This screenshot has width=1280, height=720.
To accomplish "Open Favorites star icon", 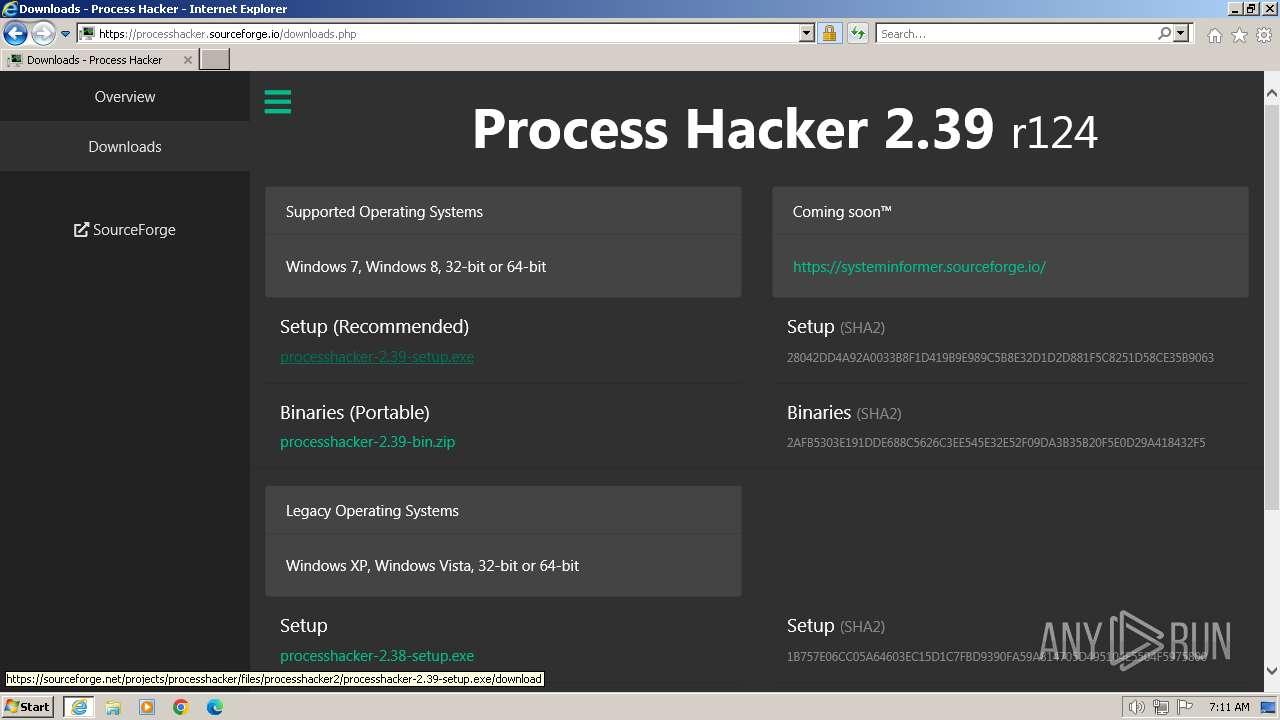I will (1239, 35).
